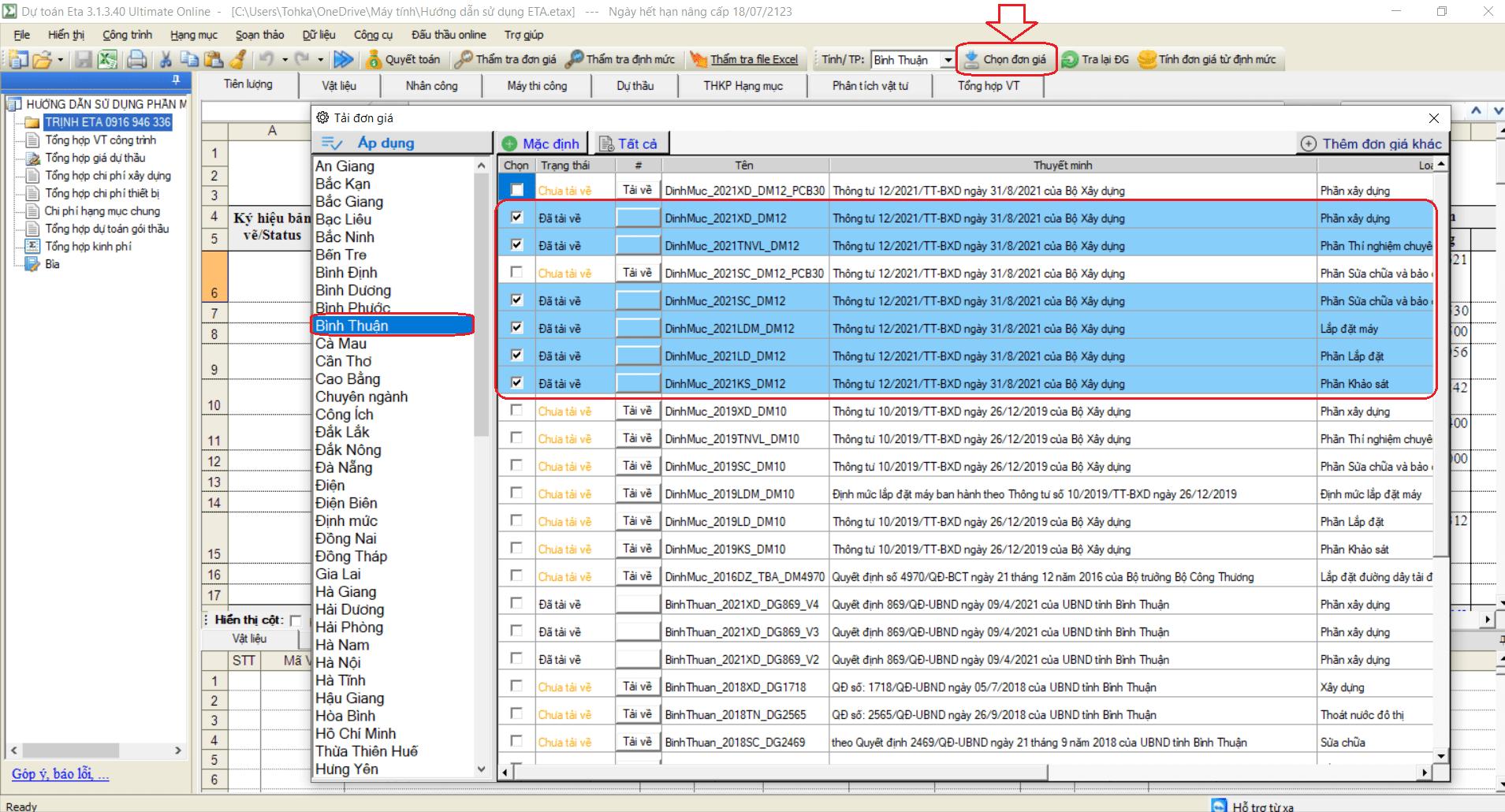Open Quyết toán with money bag icon
Screen dimensions: 1505x812
[403, 59]
